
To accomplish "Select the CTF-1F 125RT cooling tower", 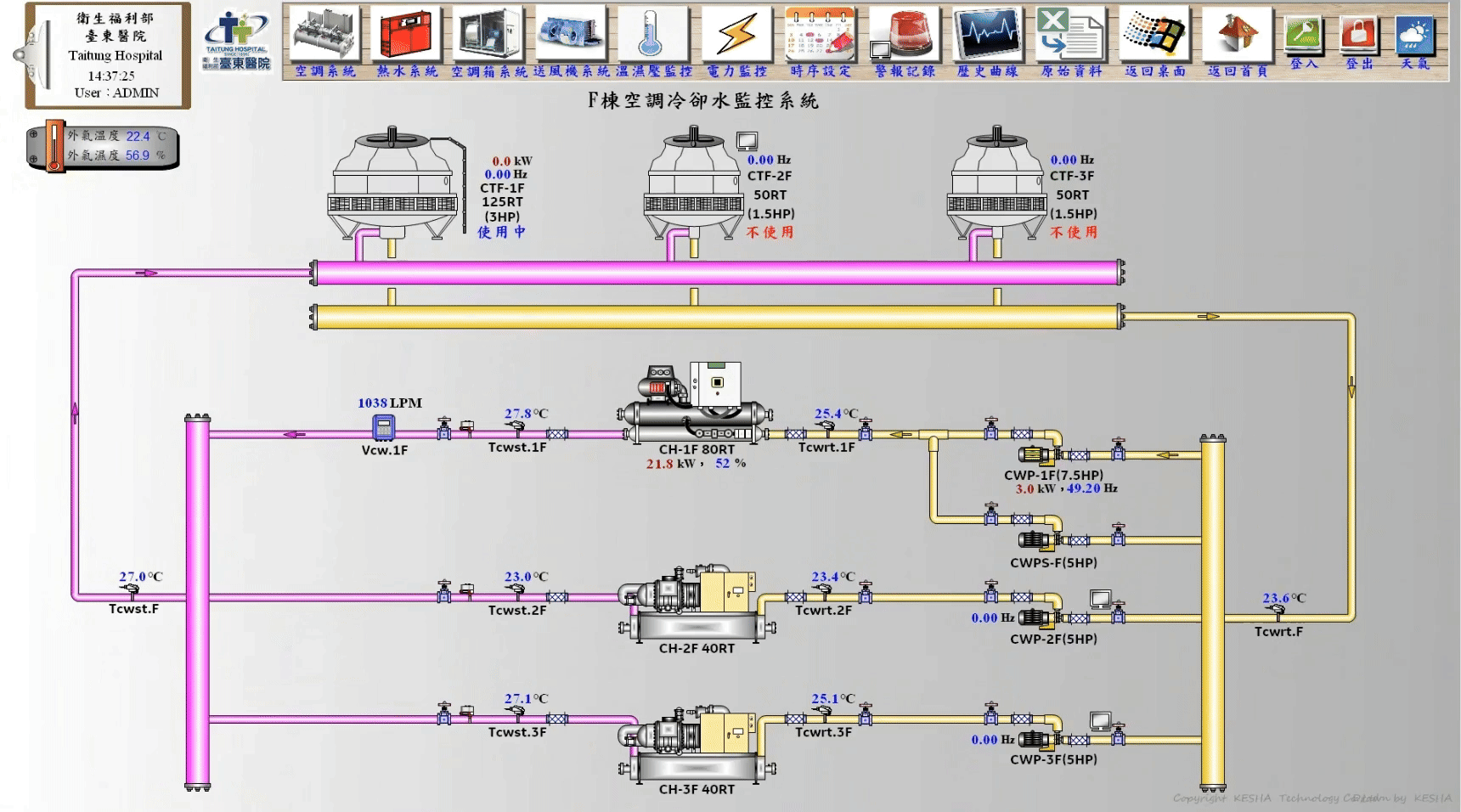I will (x=392, y=183).
